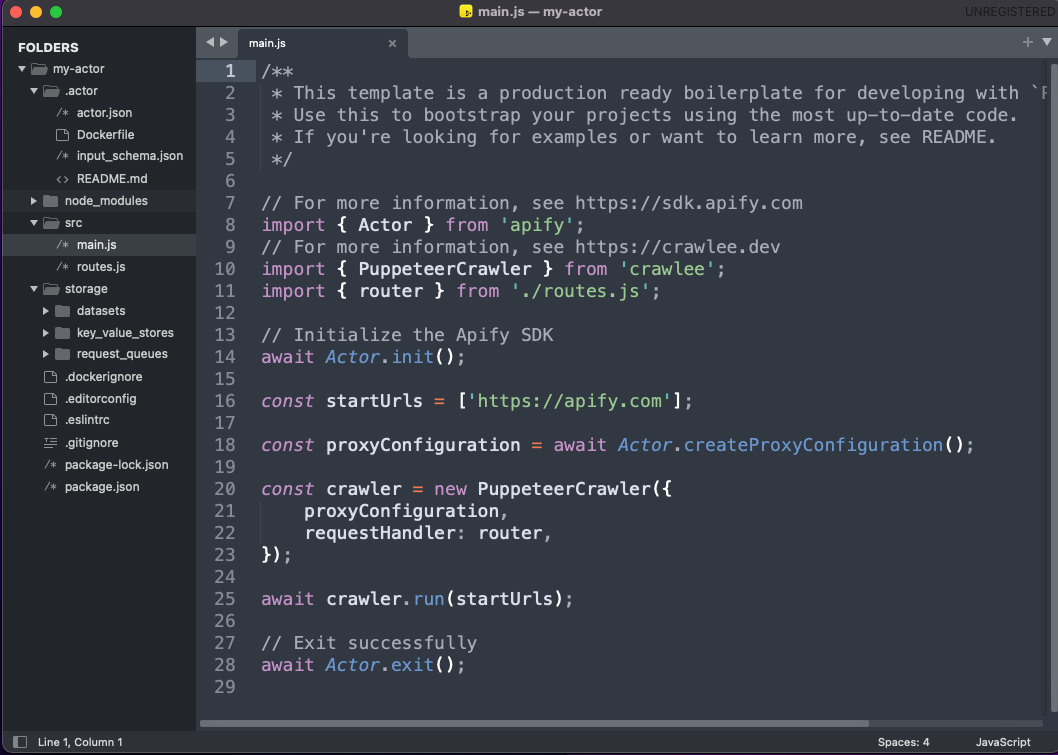
Task: Collapse the .actor folder
Action: [x=33, y=90]
